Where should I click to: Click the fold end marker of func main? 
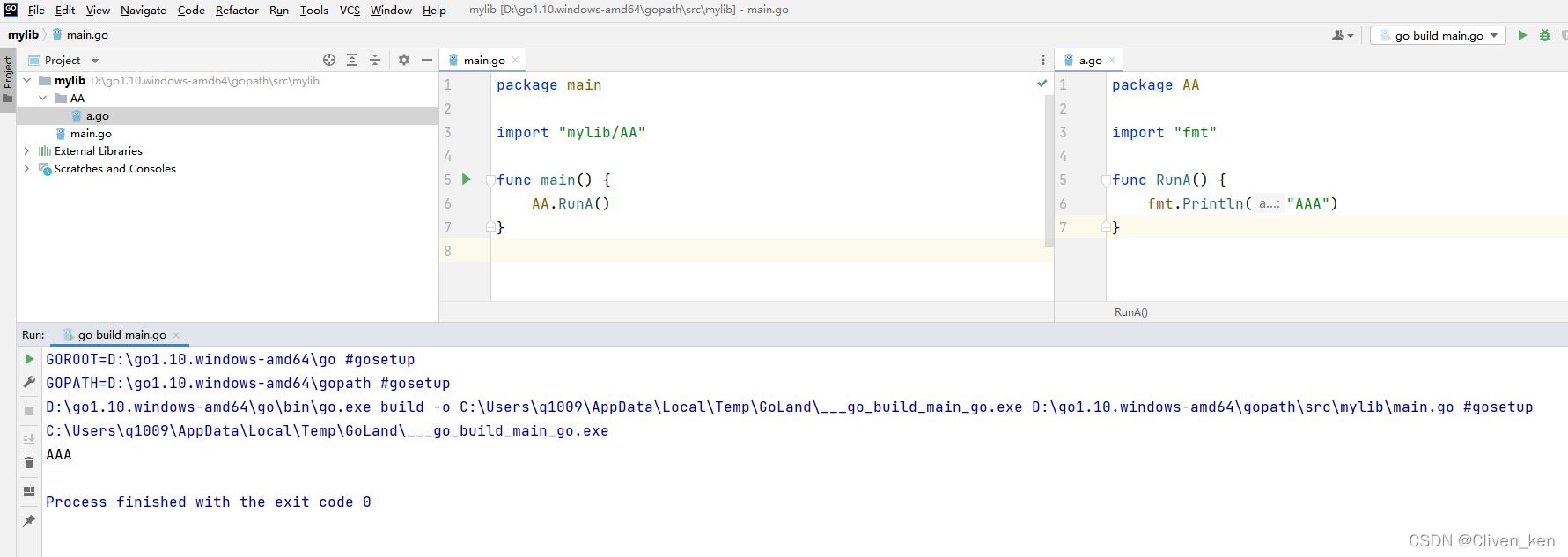point(490,227)
